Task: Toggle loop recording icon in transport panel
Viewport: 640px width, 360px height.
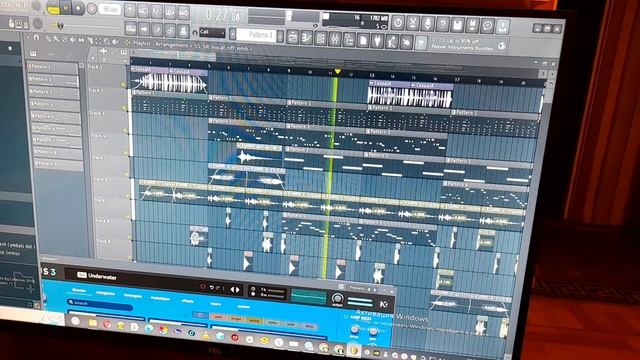Action: 184,12
